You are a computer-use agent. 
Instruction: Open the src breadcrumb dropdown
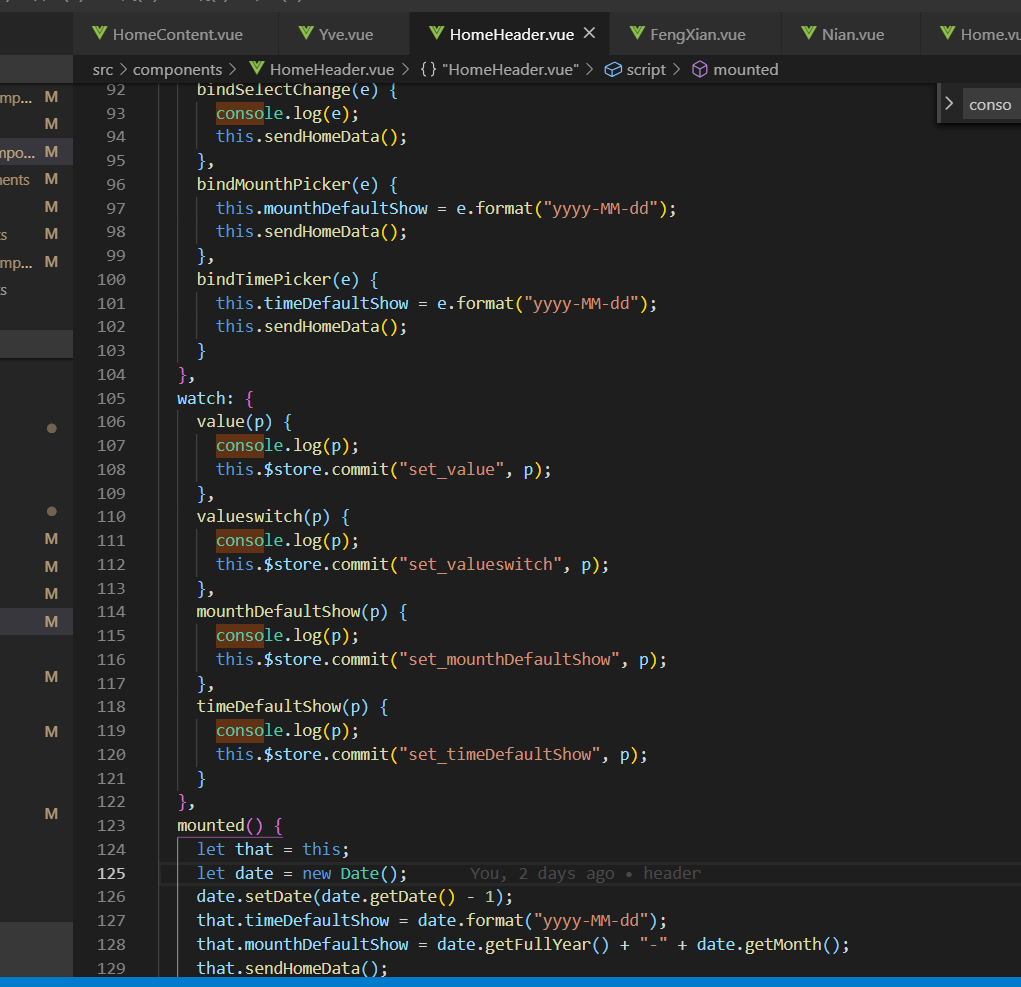103,69
